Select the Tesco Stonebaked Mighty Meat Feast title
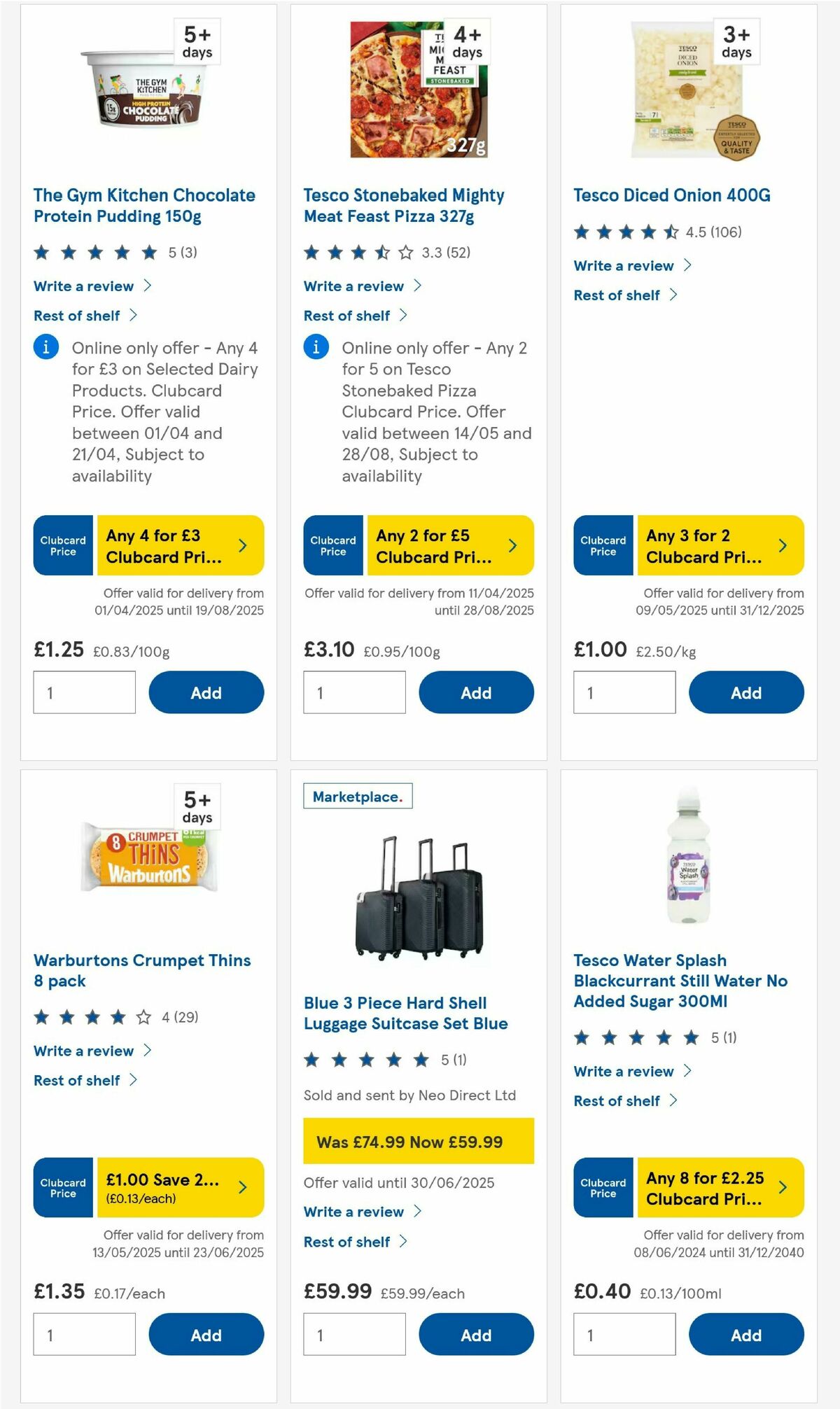 [x=403, y=206]
